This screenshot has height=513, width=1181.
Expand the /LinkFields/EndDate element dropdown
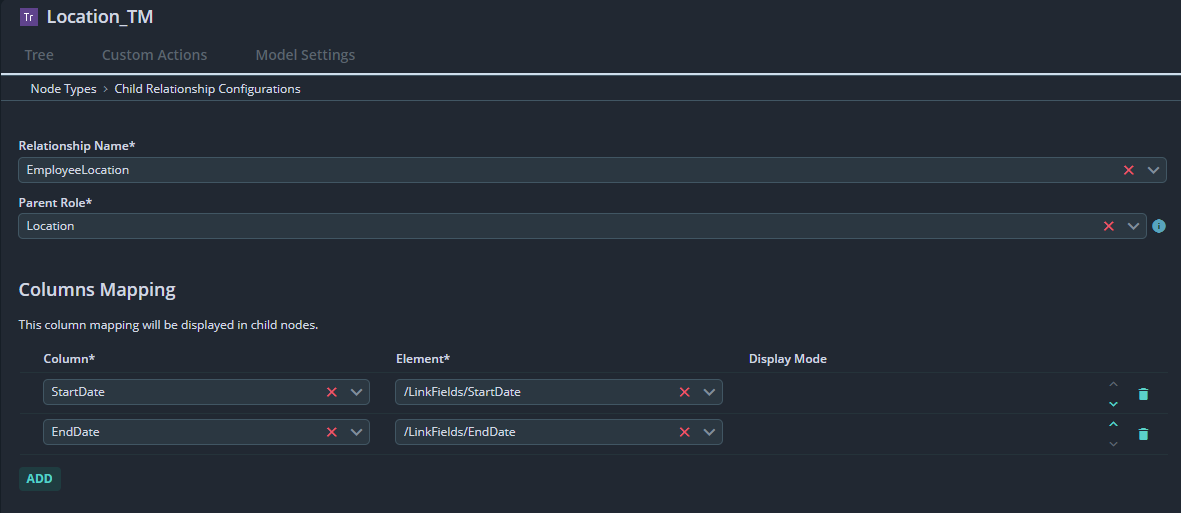pyautogui.click(x=710, y=432)
